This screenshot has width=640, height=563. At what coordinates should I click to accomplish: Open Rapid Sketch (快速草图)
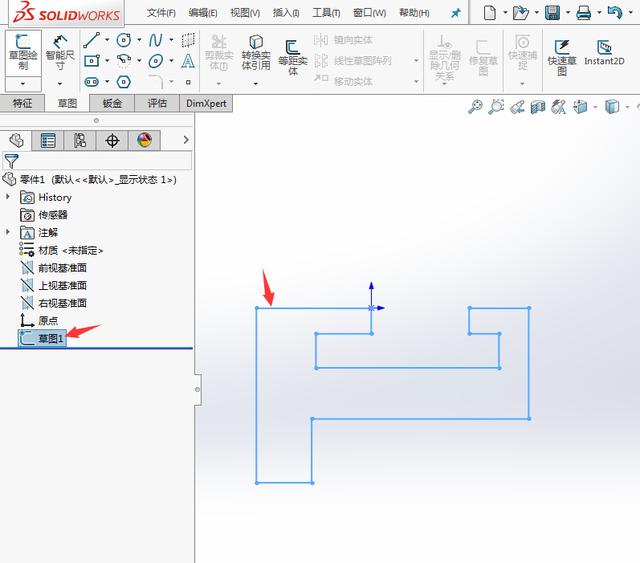pos(562,57)
